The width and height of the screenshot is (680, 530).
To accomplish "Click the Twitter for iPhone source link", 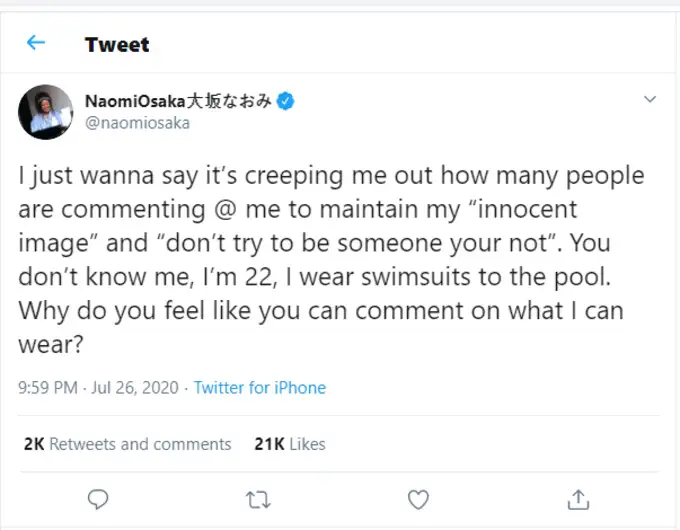I will pos(259,388).
